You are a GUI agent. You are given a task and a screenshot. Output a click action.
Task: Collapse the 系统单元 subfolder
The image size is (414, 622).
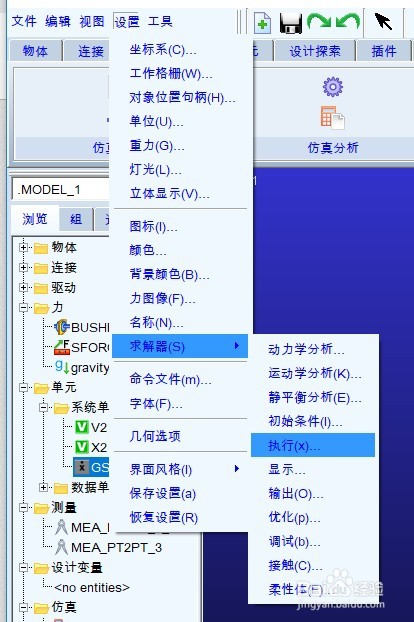tap(44, 407)
